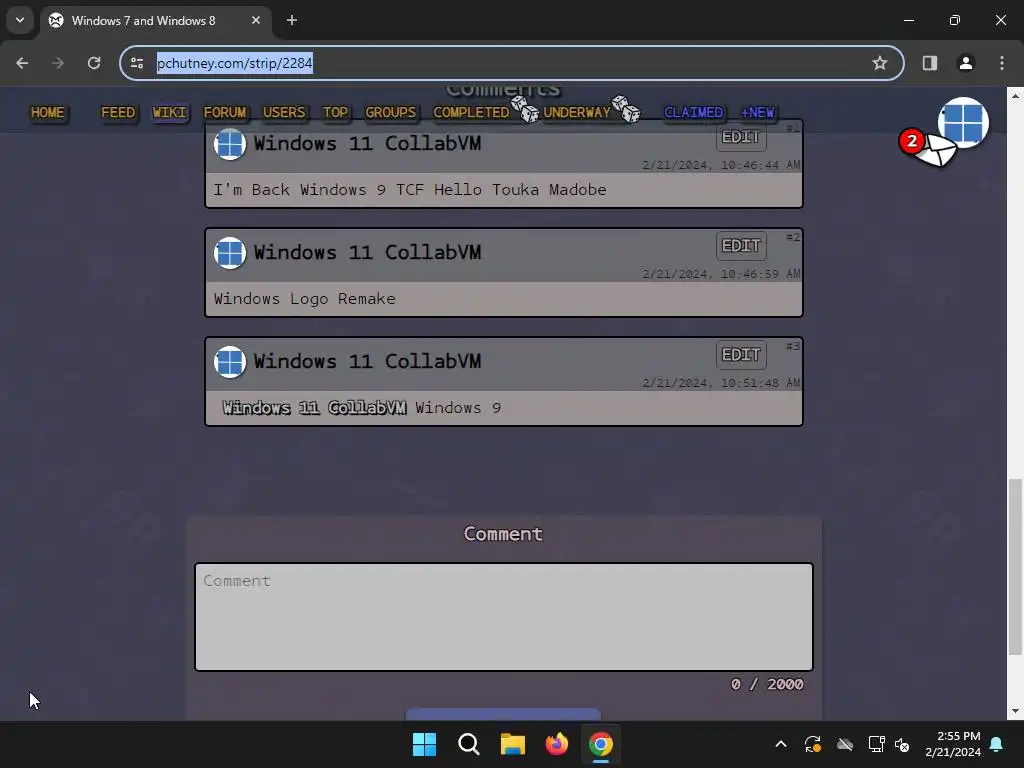Open the Chrome side panel
The height and width of the screenshot is (768, 1024).
pos(929,63)
